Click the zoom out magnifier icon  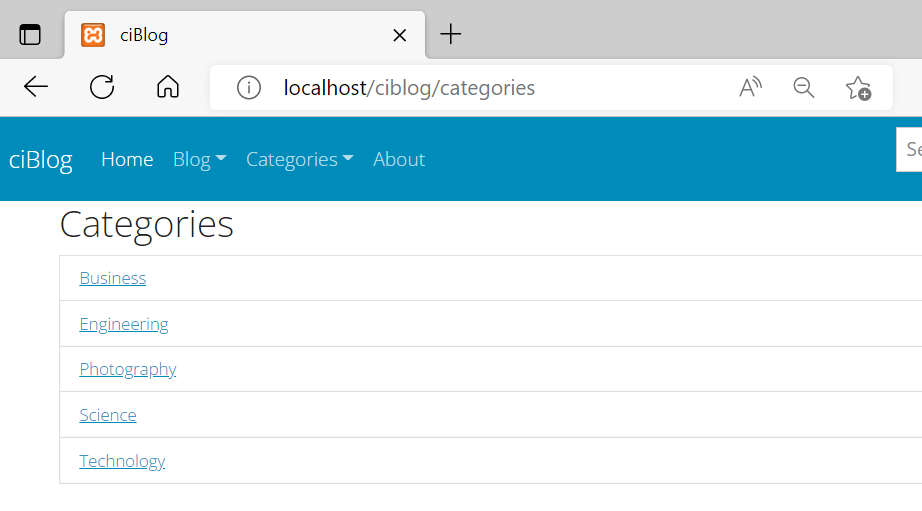tap(803, 88)
